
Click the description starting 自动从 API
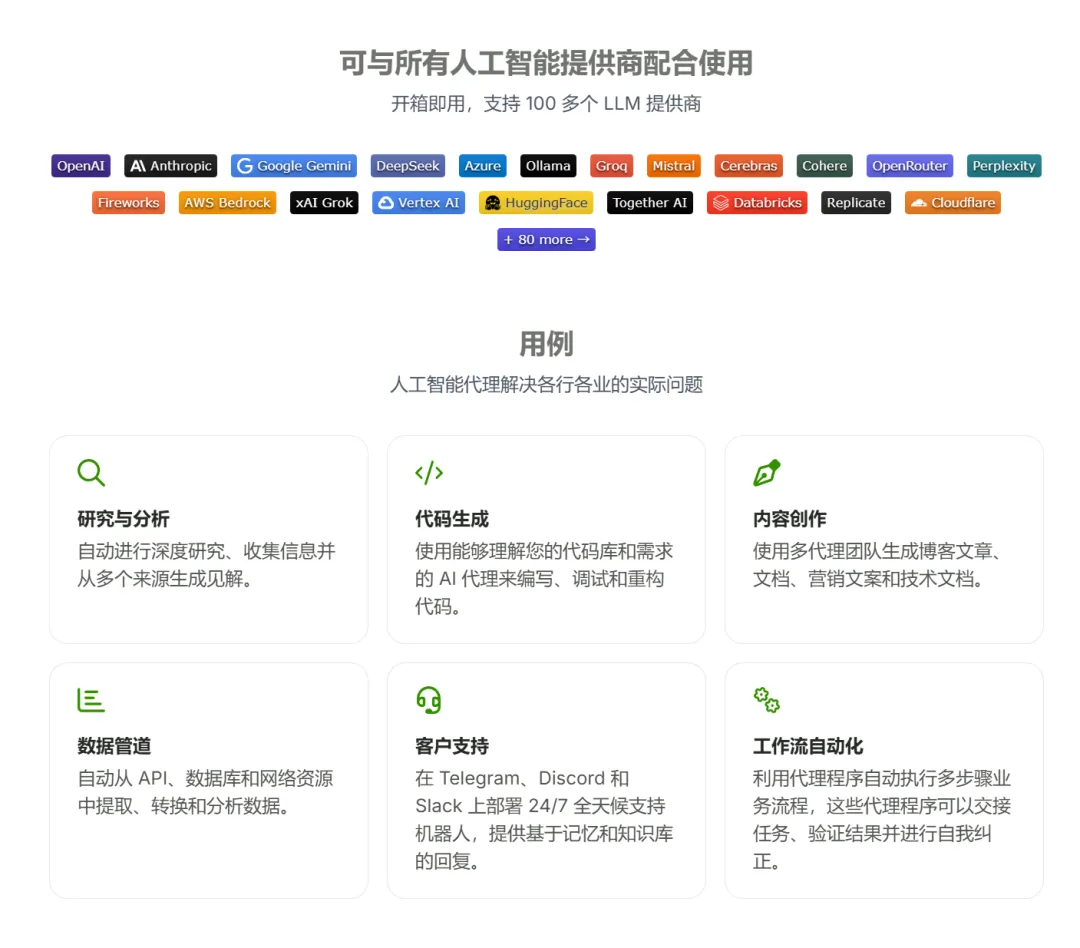click(205, 792)
